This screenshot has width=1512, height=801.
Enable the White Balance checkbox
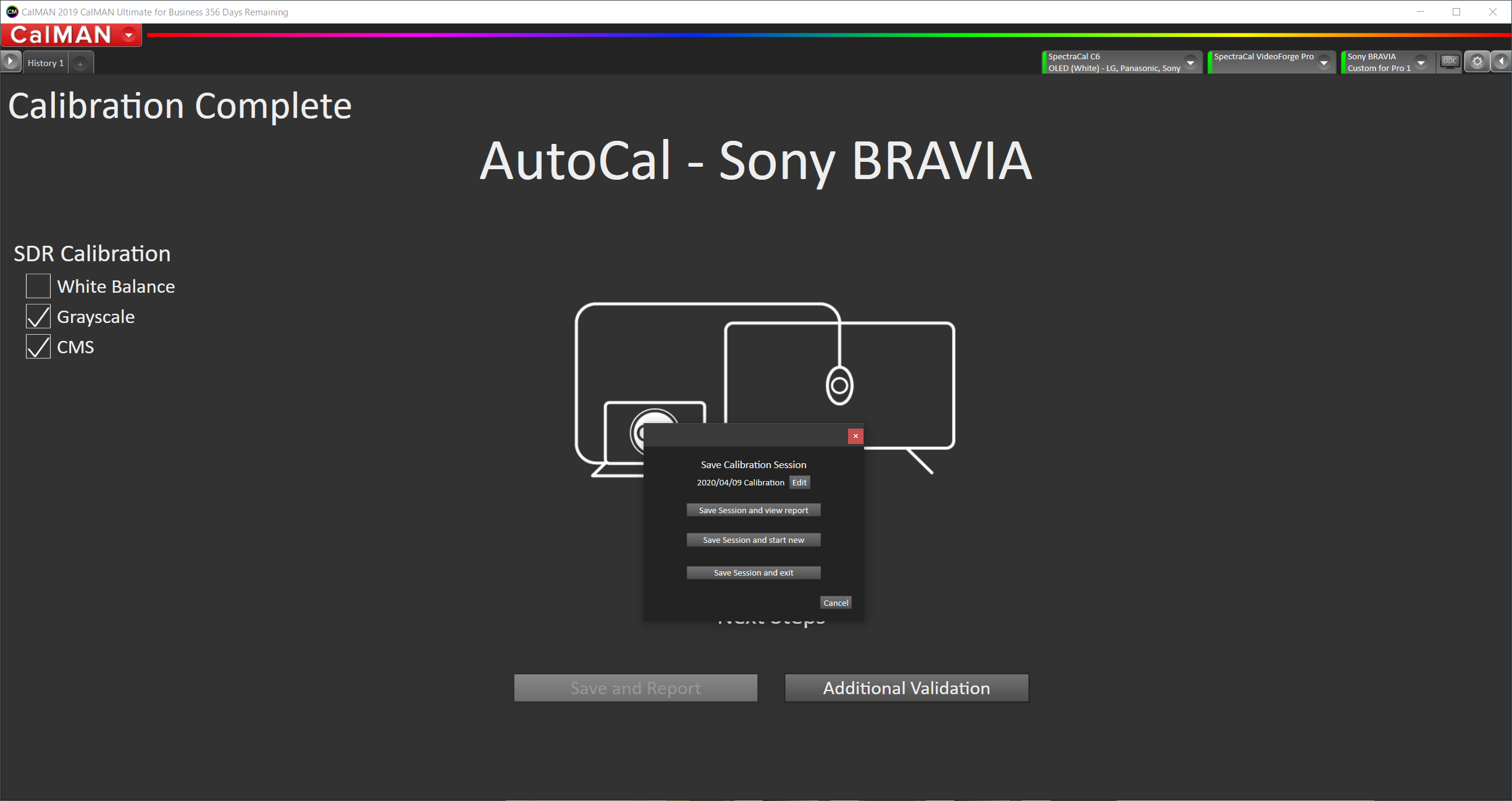(38, 286)
